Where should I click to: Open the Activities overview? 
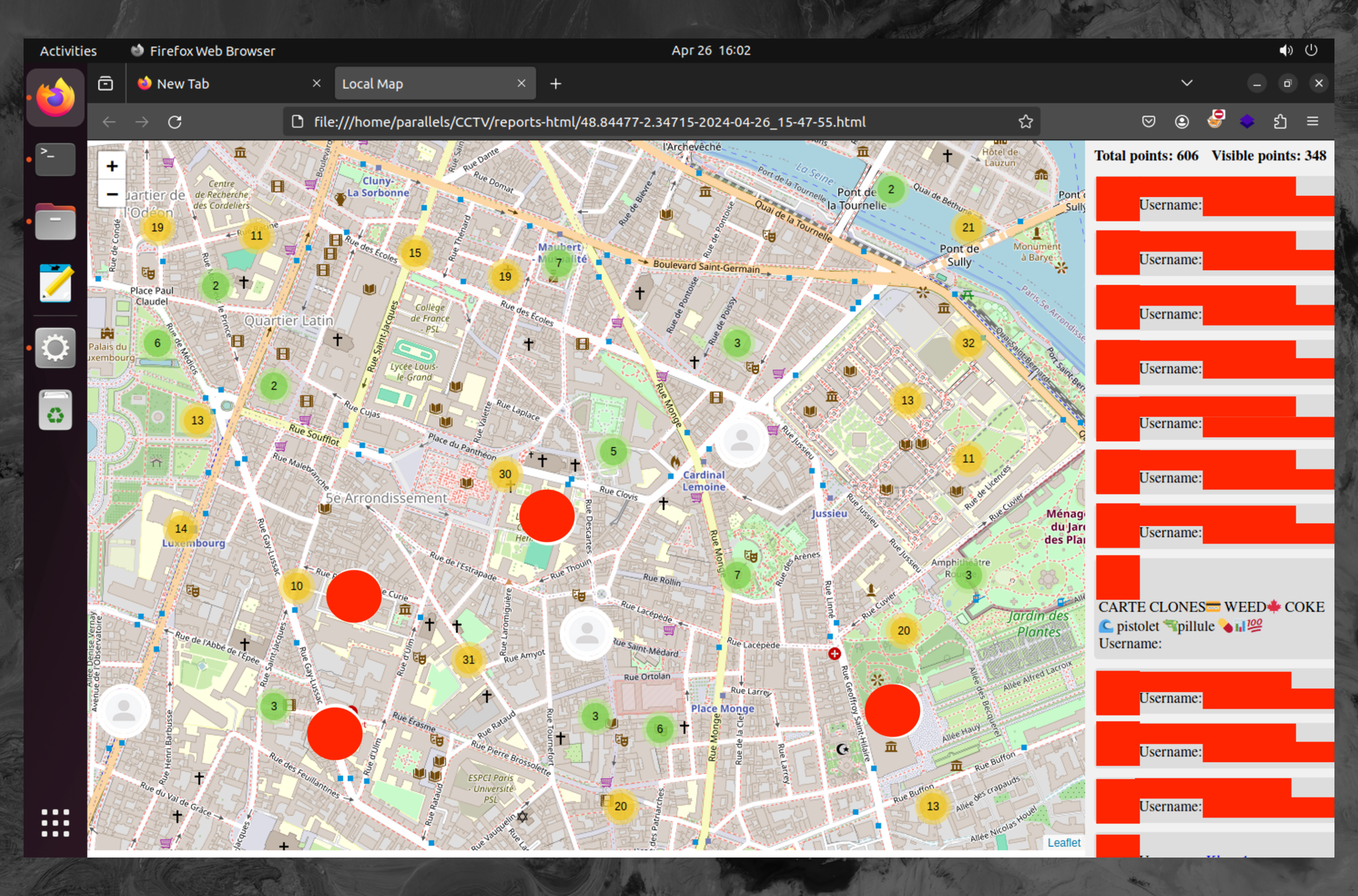[x=68, y=50]
